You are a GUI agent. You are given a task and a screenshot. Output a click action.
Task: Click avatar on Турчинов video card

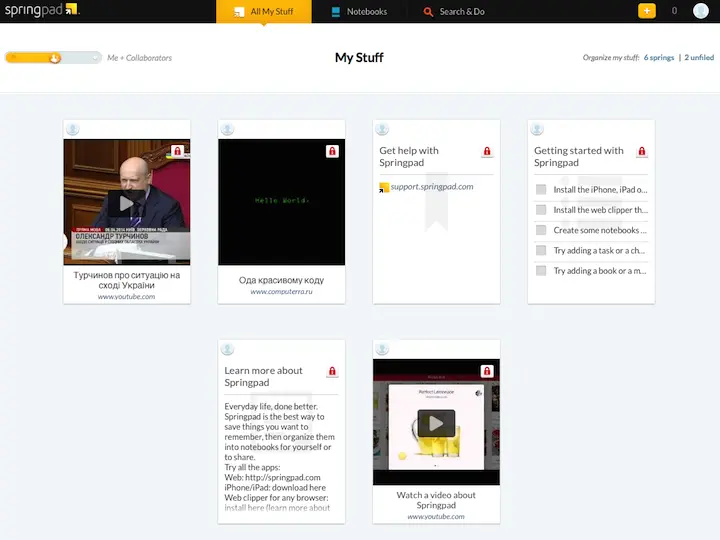(x=72, y=129)
